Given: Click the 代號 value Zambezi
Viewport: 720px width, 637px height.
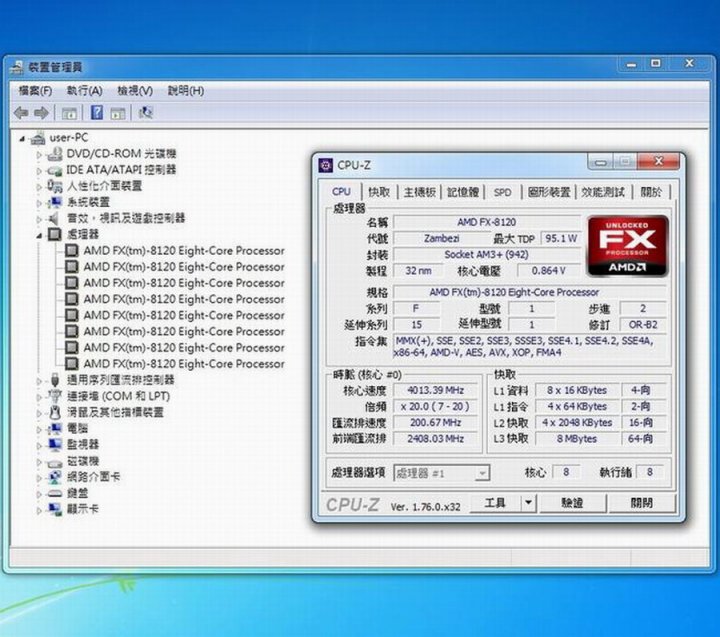Looking at the screenshot, I should [x=441, y=238].
